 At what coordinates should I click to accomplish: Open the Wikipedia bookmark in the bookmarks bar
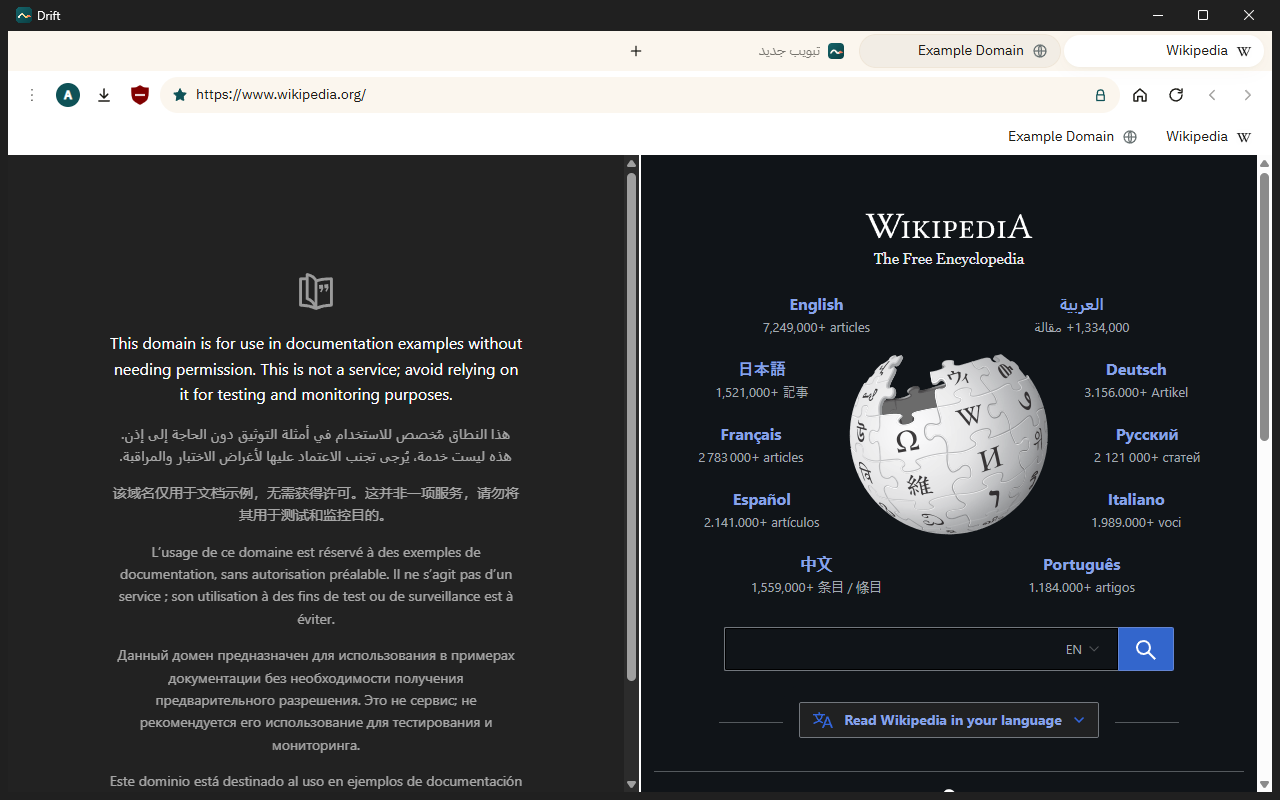1208,137
